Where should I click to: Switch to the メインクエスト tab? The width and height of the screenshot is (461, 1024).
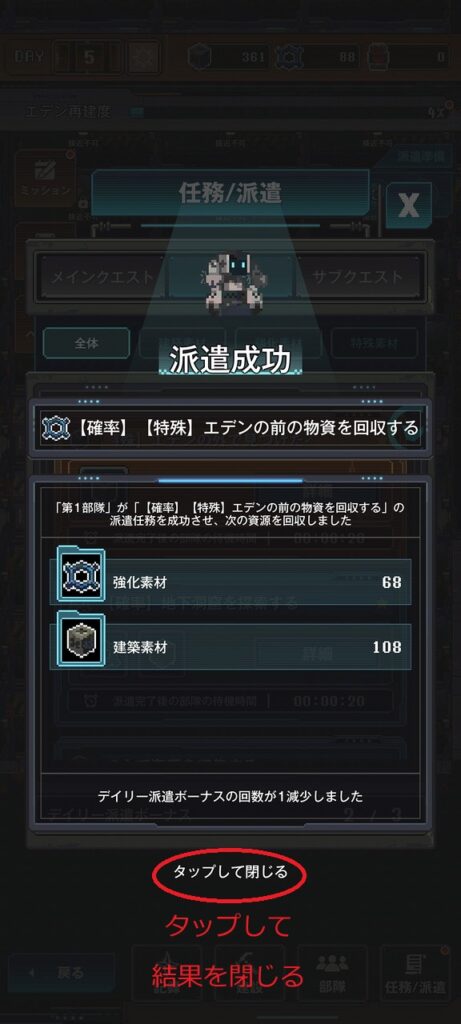click(103, 276)
